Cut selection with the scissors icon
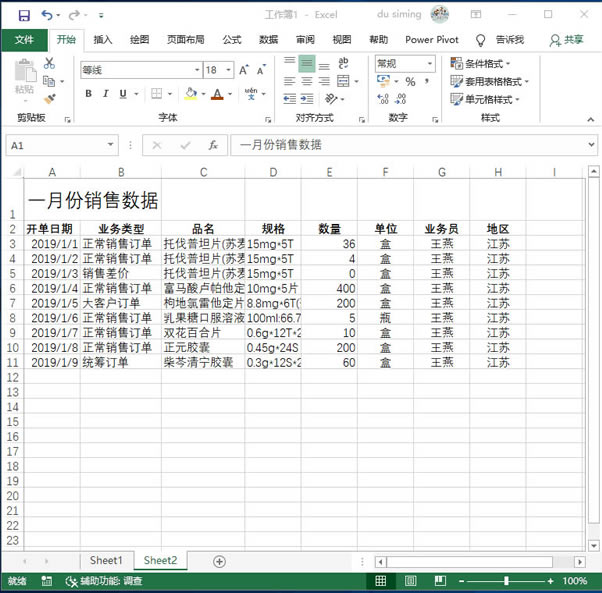 pyautogui.click(x=49, y=63)
